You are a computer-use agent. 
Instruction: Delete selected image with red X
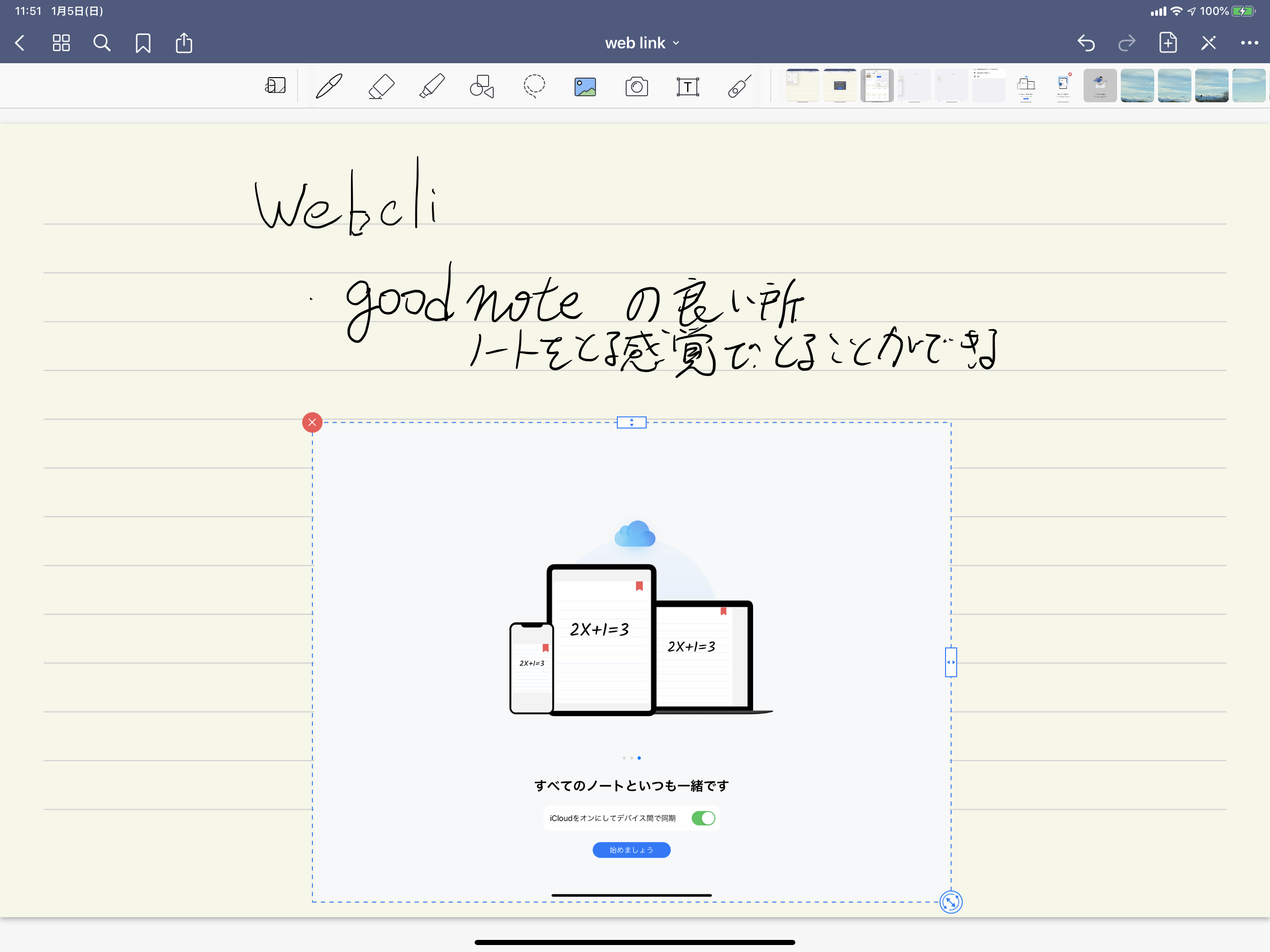pyautogui.click(x=312, y=423)
